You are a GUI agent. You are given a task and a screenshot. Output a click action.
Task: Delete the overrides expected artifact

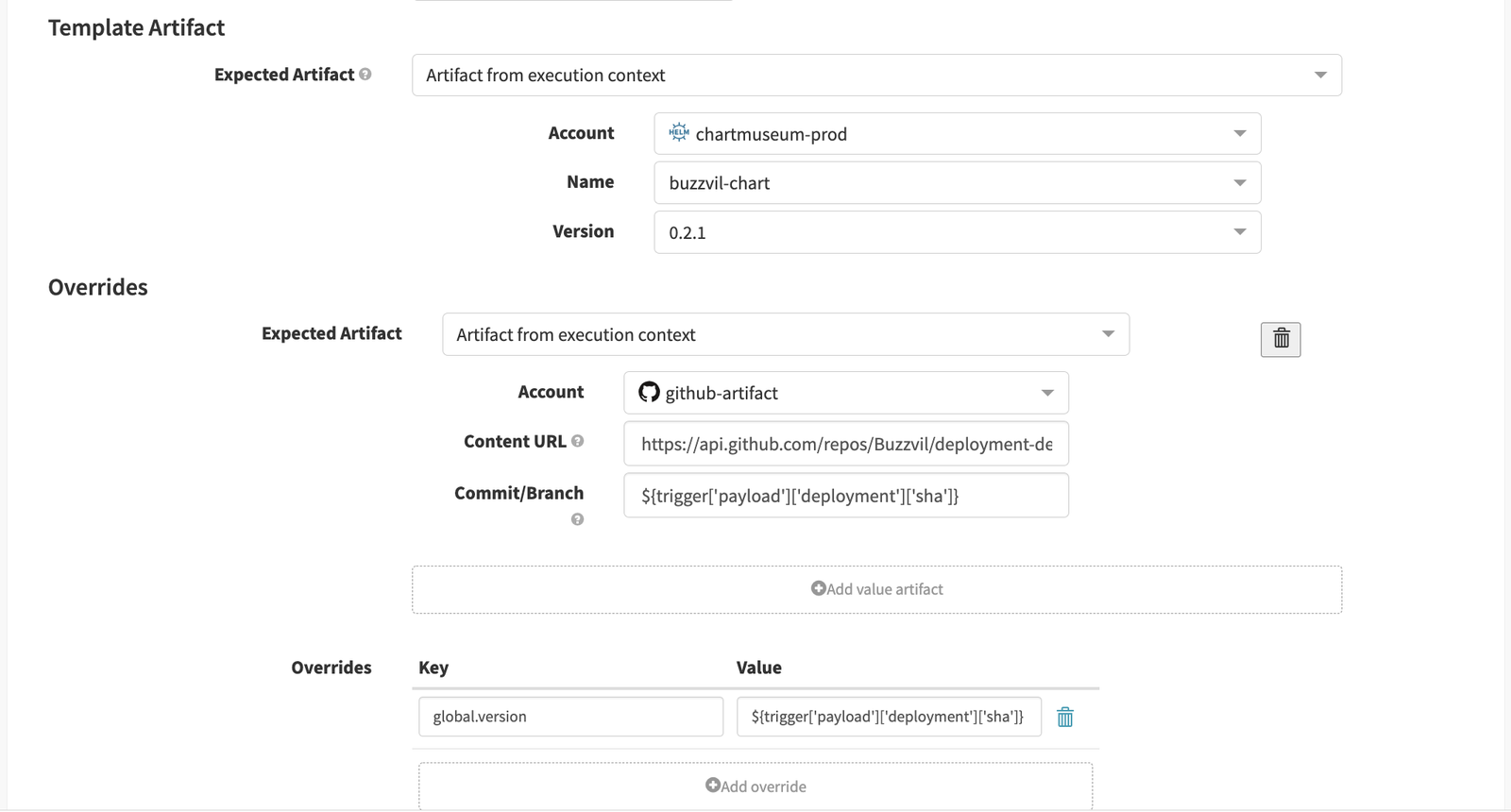[x=1281, y=339]
